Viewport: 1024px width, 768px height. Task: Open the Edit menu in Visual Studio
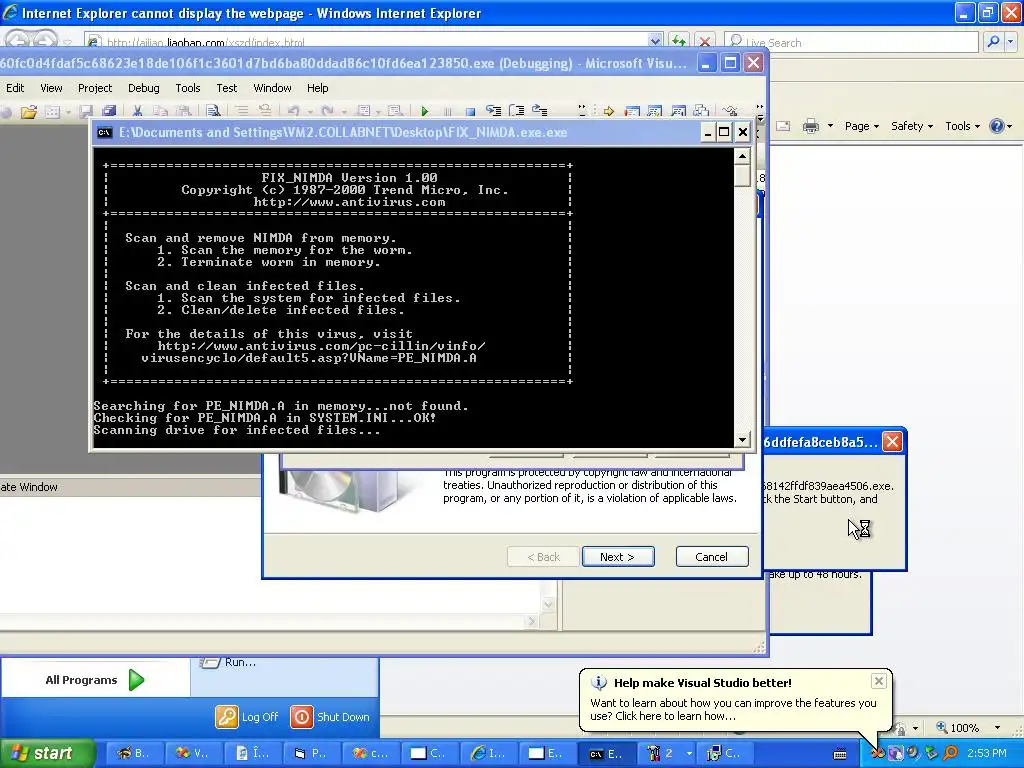click(x=14, y=88)
